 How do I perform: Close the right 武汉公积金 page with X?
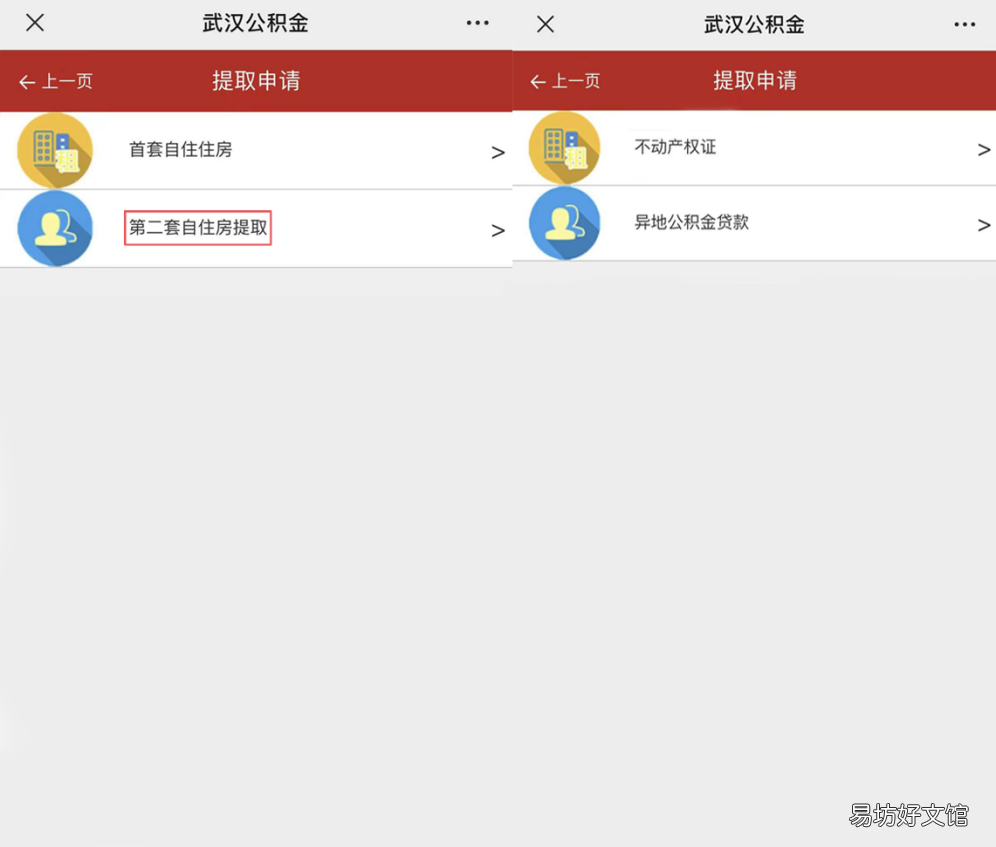(545, 24)
